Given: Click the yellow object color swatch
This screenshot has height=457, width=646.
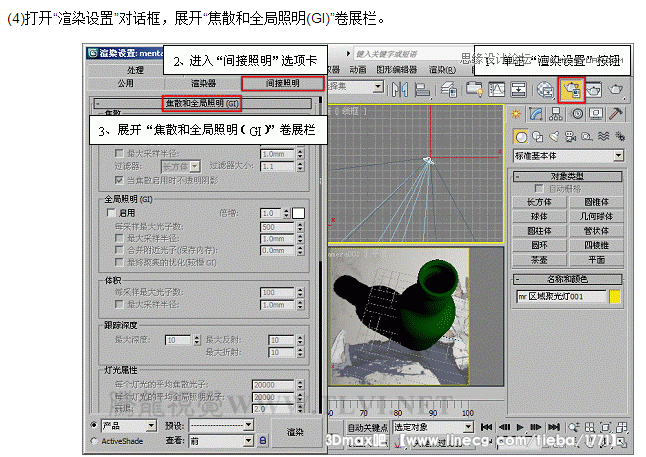Looking at the screenshot, I should click(615, 297).
